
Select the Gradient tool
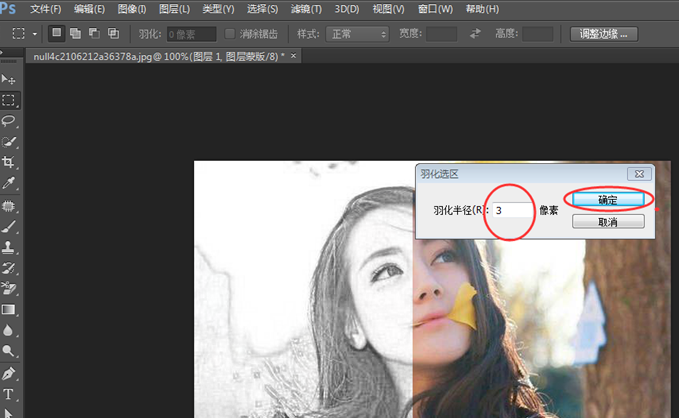[x=9, y=310]
